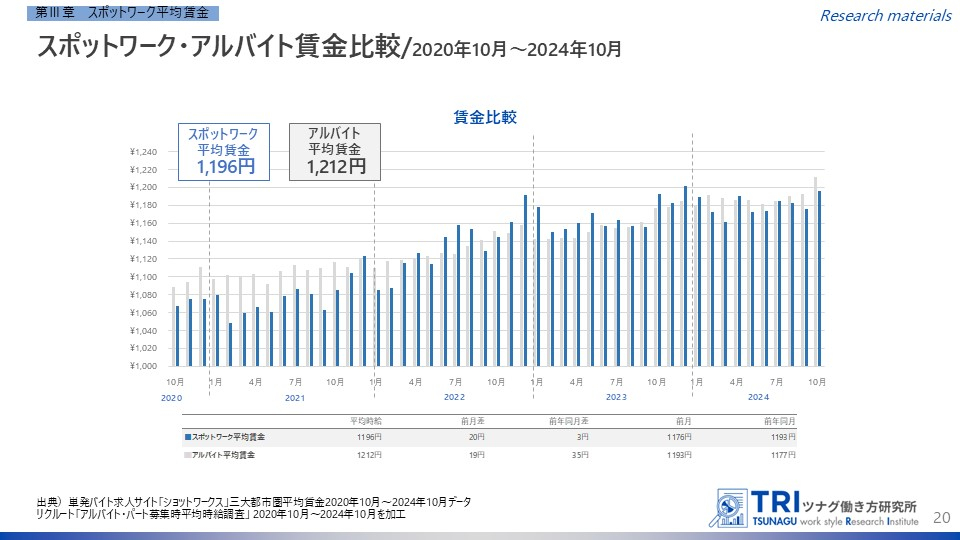The height and width of the screenshot is (540, 960).
Task: Click the gray アルバイト legend square
Action: [x=187, y=455]
